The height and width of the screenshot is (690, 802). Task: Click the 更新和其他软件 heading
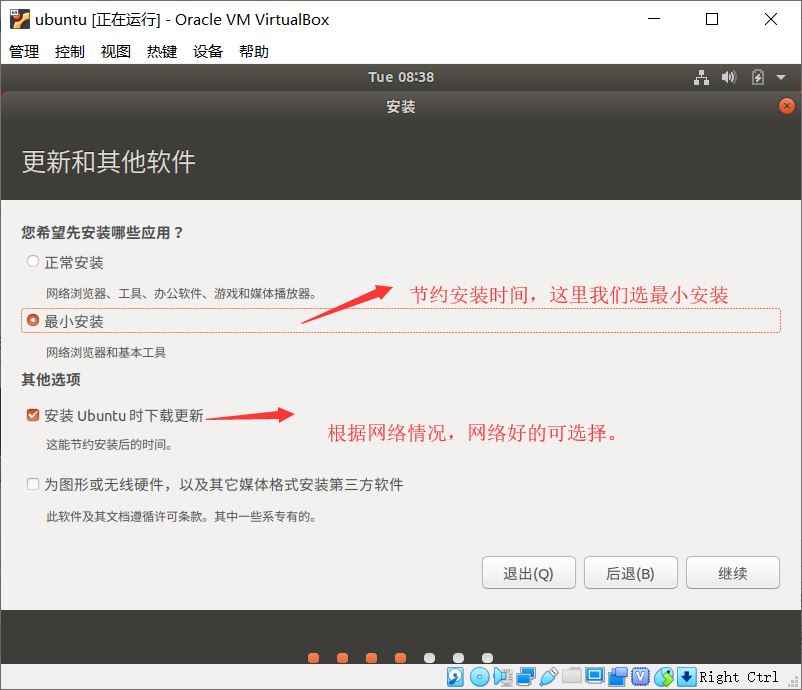(x=108, y=162)
